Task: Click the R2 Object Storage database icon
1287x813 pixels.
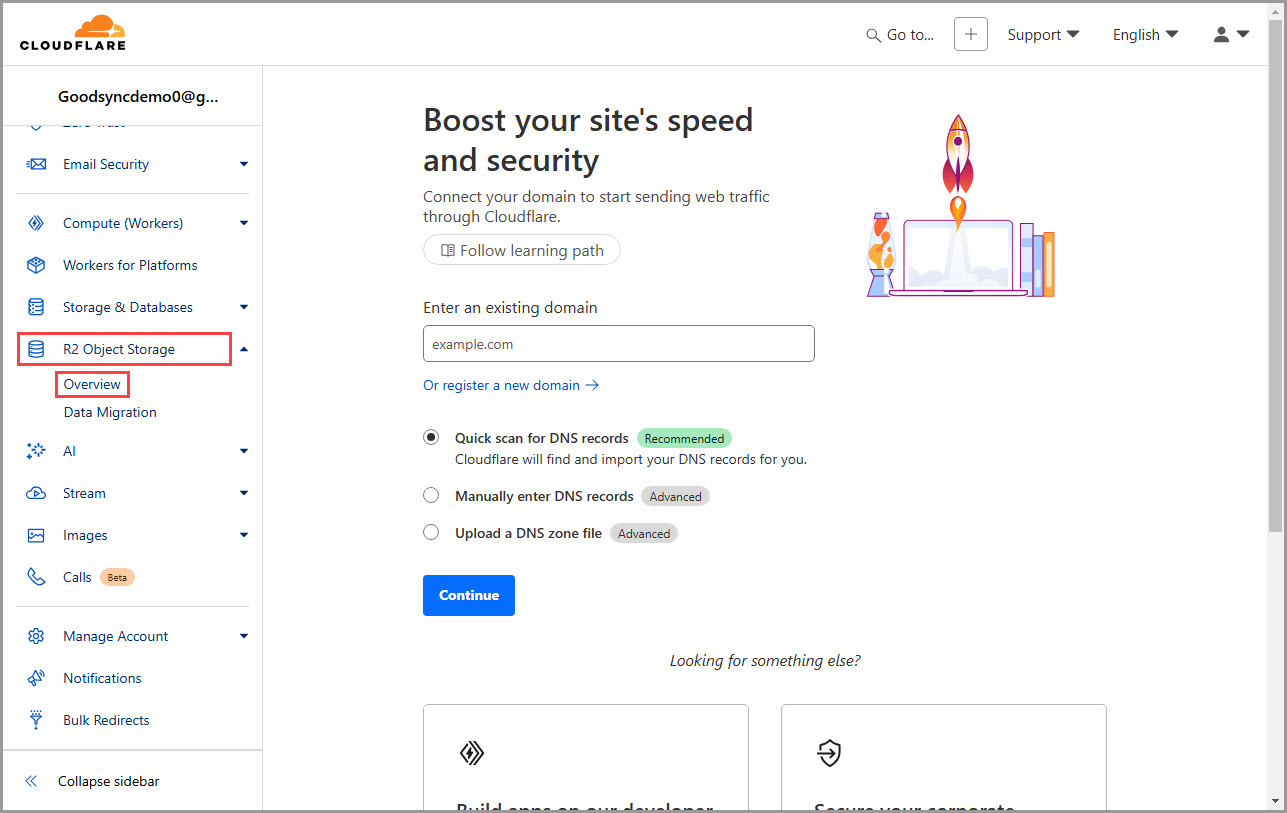Action: [x=36, y=349]
